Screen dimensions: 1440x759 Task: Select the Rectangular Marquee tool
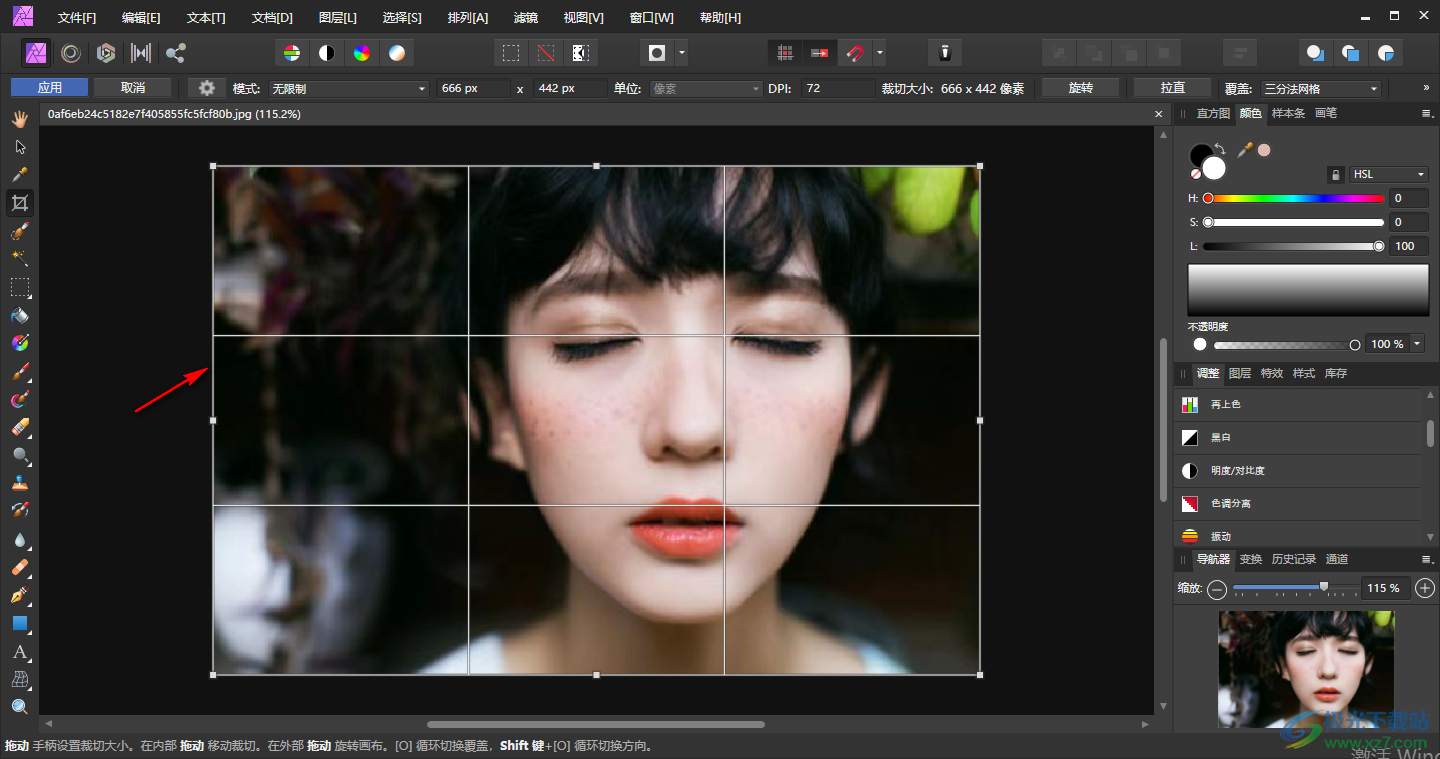click(x=19, y=287)
